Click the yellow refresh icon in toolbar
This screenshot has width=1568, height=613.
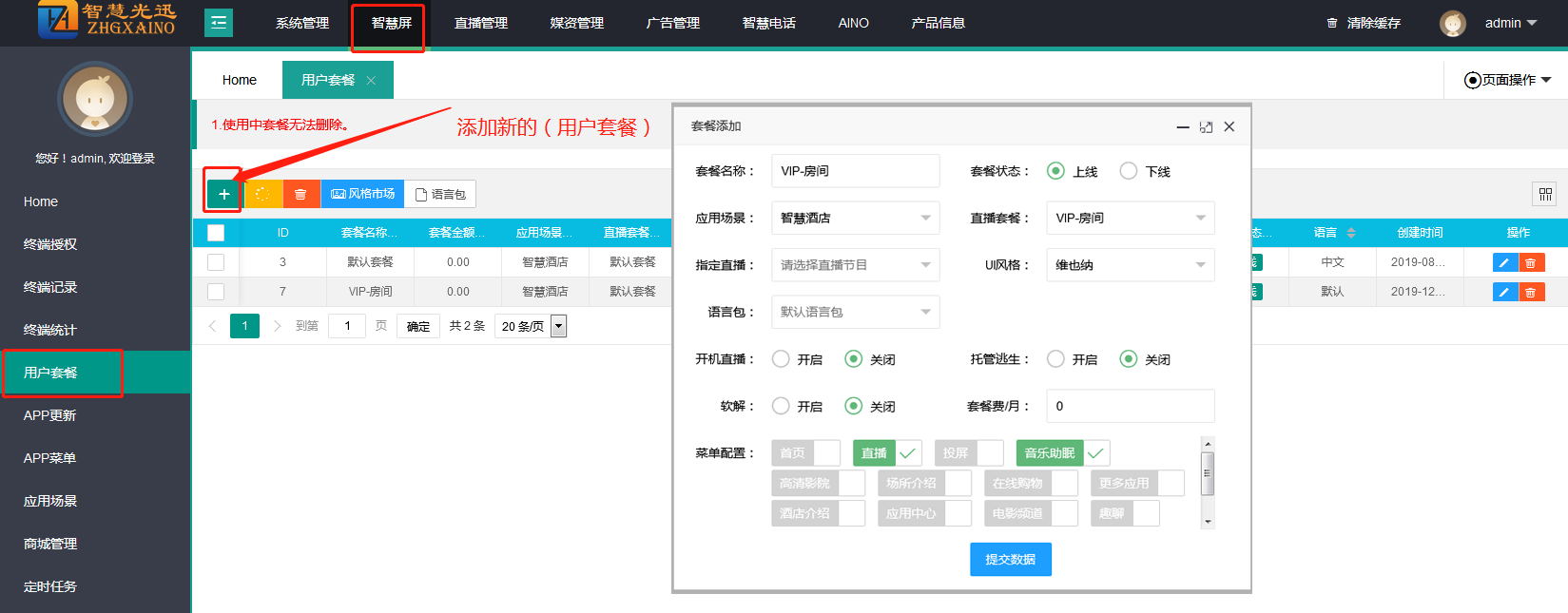(x=262, y=194)
